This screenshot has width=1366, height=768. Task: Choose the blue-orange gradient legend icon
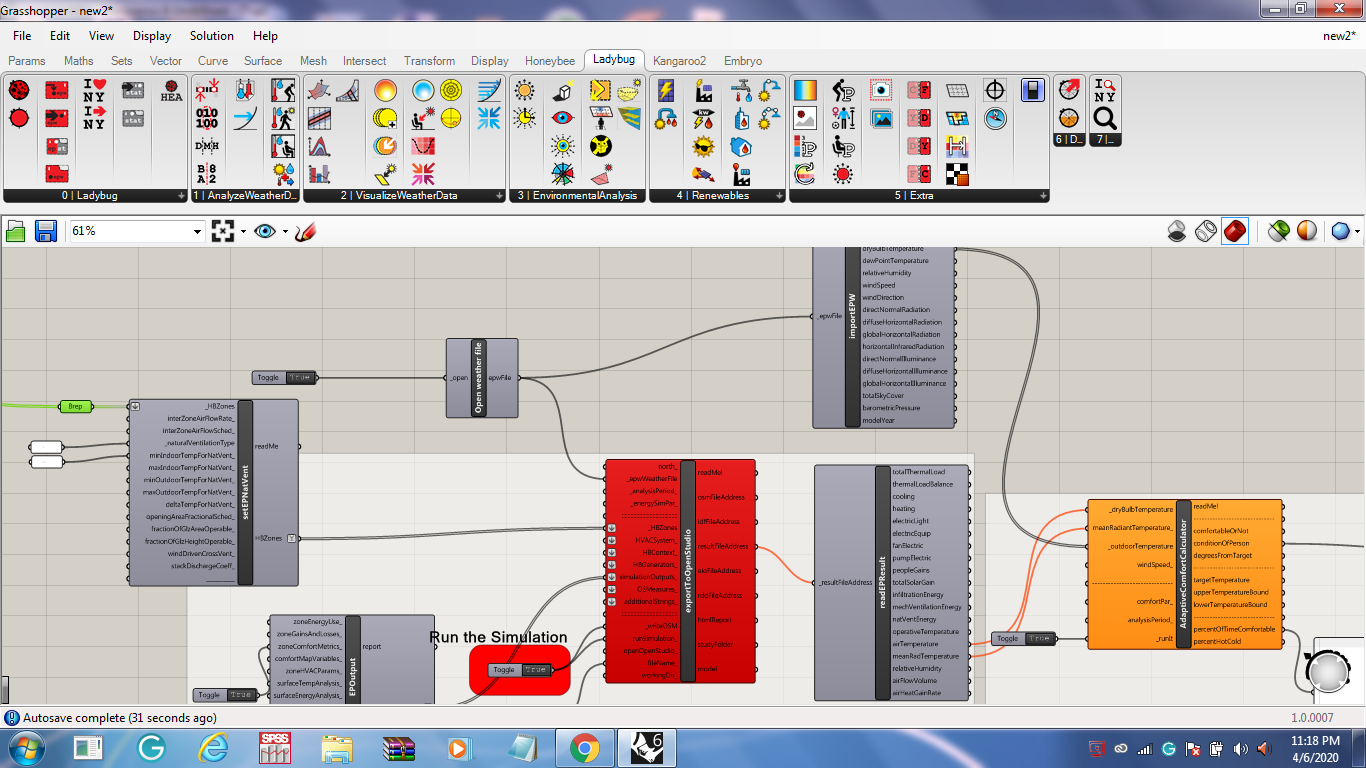coord(805,91)
